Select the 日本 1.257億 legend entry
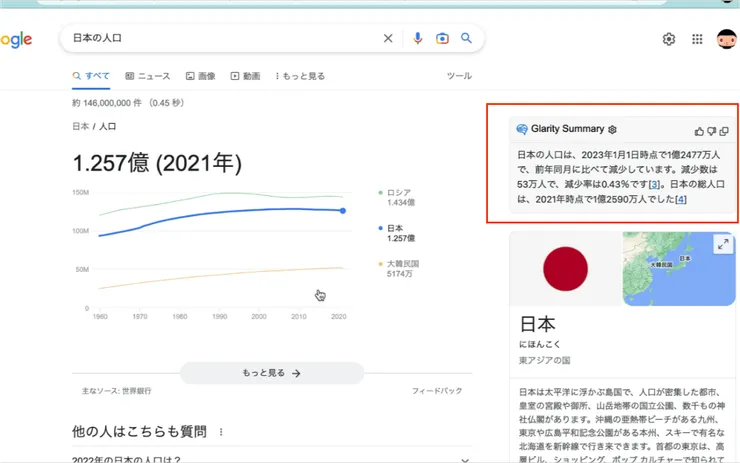The image size is (740, 463). [x=397, y=233]
